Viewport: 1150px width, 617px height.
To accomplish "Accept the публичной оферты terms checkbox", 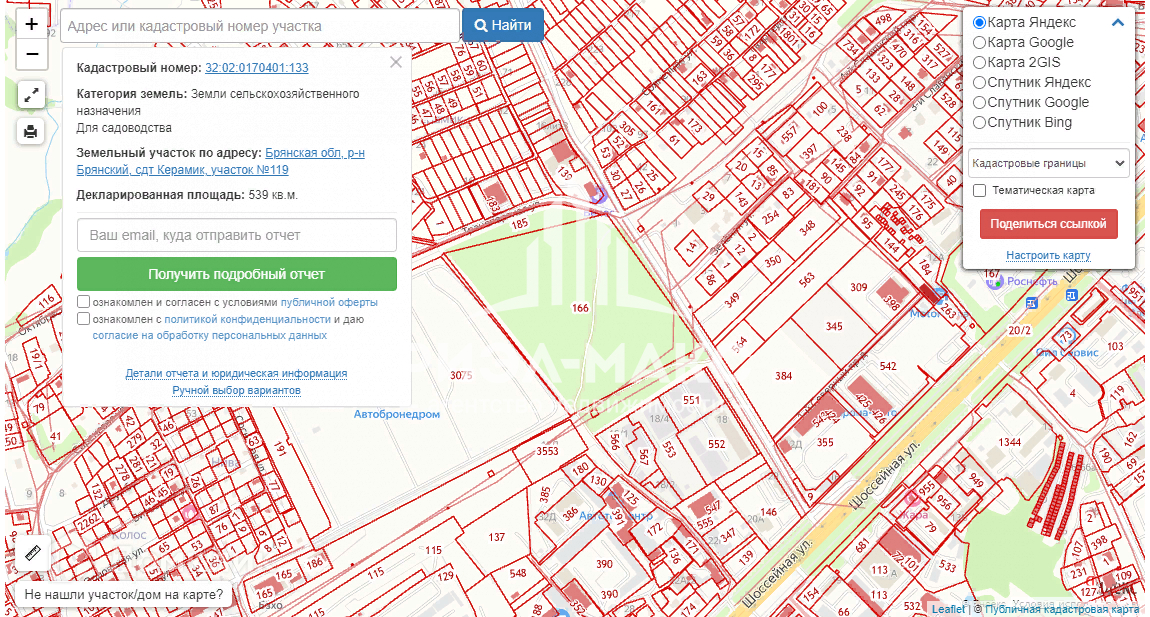I will click(x=84, y=302).
